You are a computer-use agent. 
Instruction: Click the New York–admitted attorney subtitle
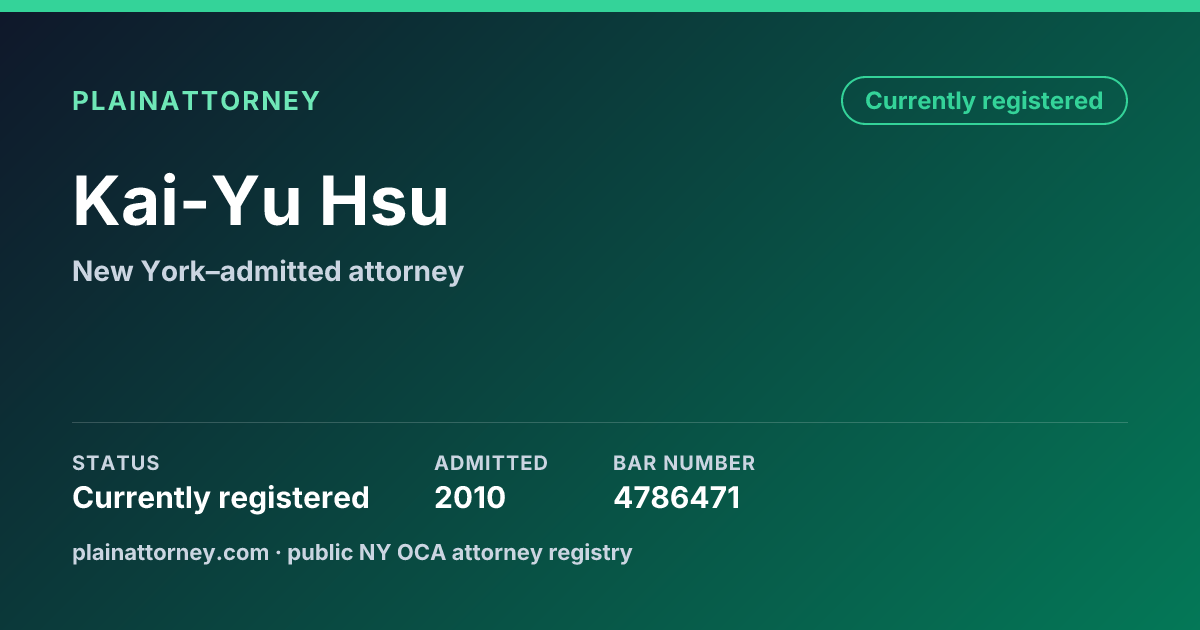pos(268,271)
